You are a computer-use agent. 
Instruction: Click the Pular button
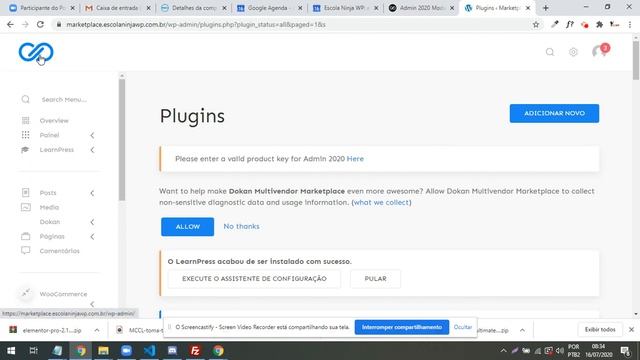pos(376,279)
